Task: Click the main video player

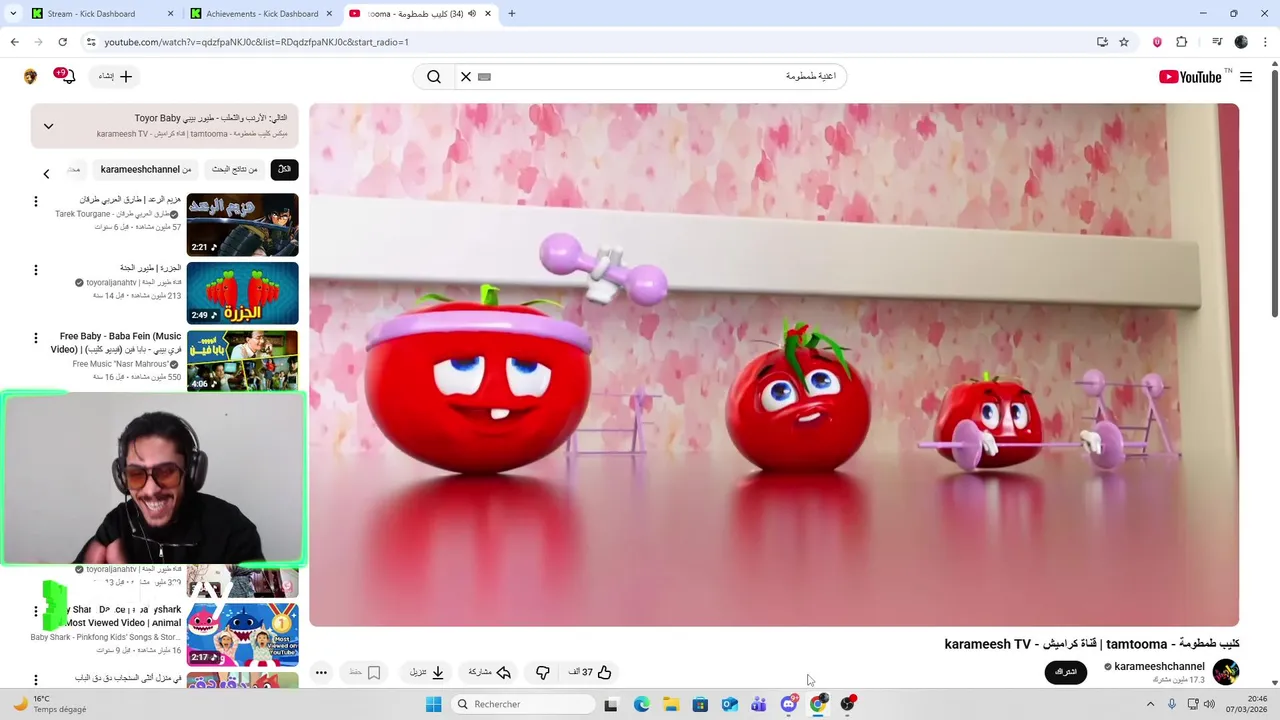Action: point(774,365)
